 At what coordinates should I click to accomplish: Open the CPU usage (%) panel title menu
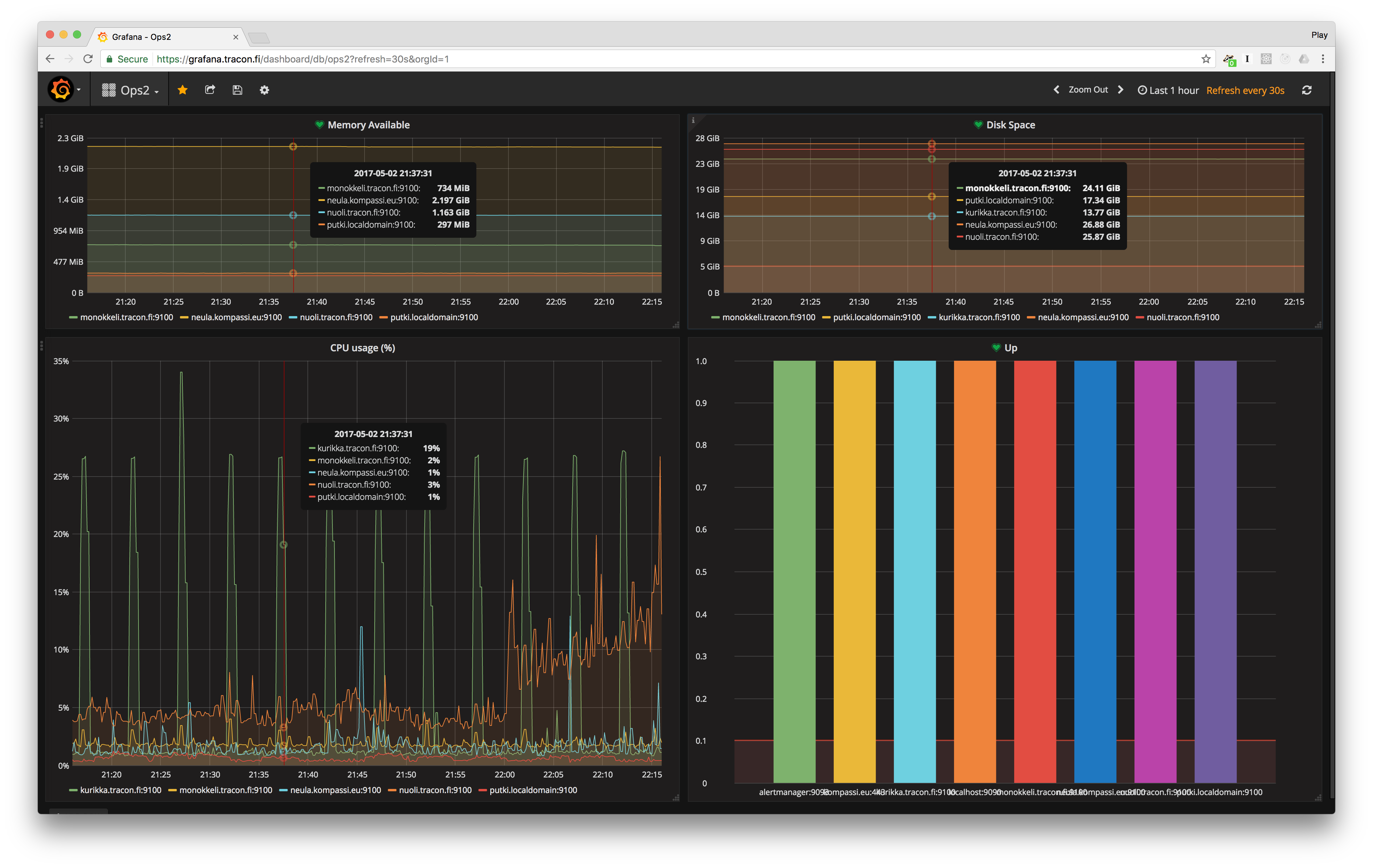pos(363,348)
